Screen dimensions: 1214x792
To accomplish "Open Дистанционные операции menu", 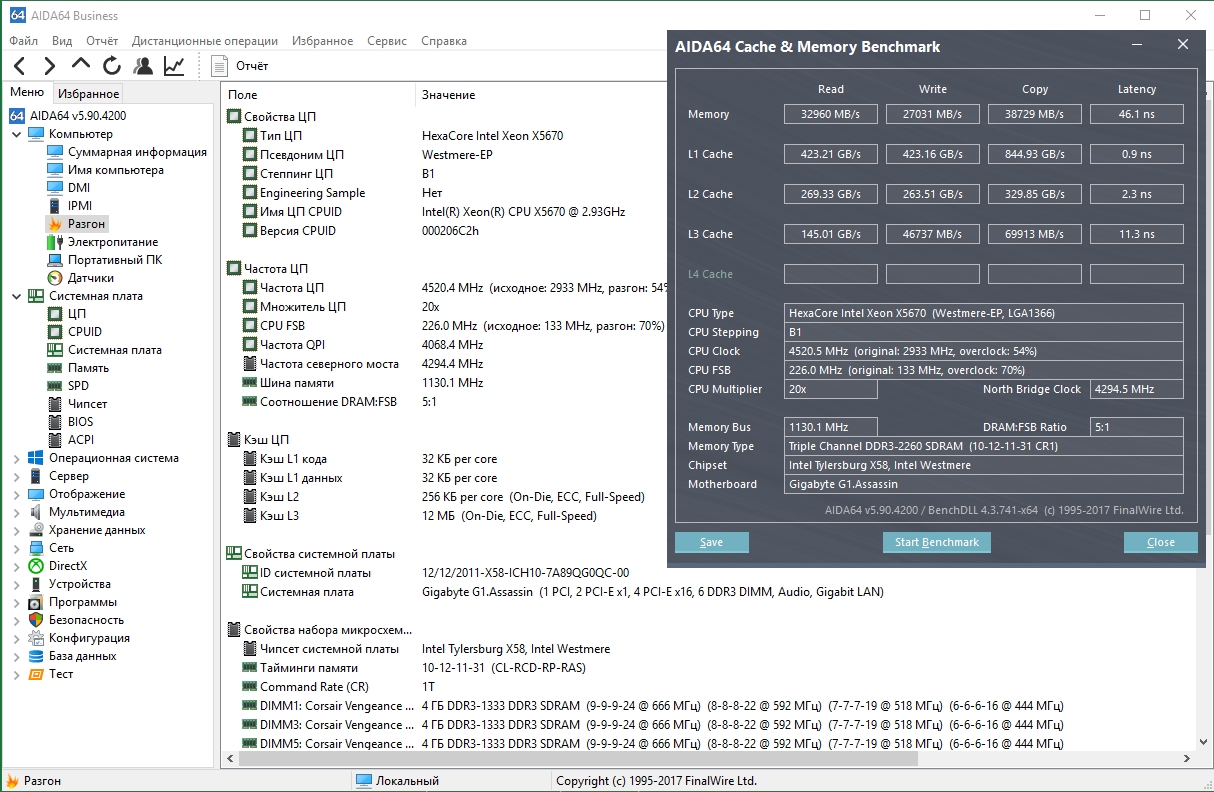I will point(205,41).
